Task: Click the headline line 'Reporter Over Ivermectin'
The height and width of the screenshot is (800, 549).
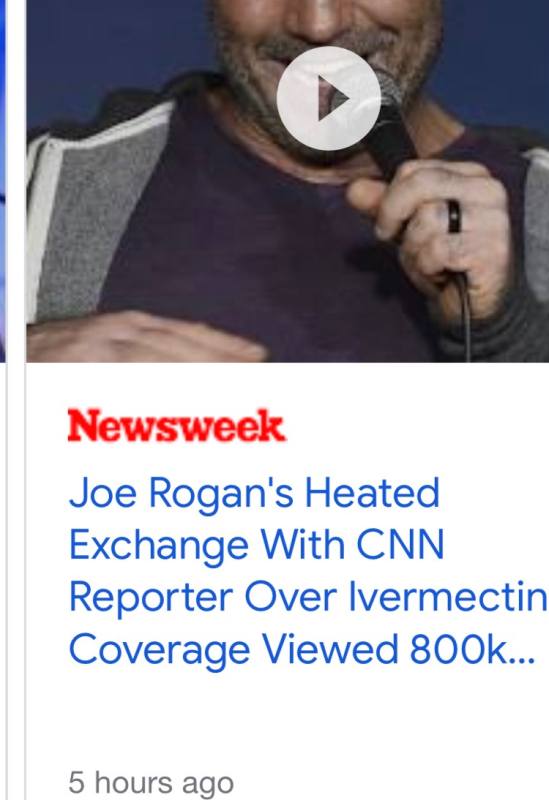Action: coord(308,597)
